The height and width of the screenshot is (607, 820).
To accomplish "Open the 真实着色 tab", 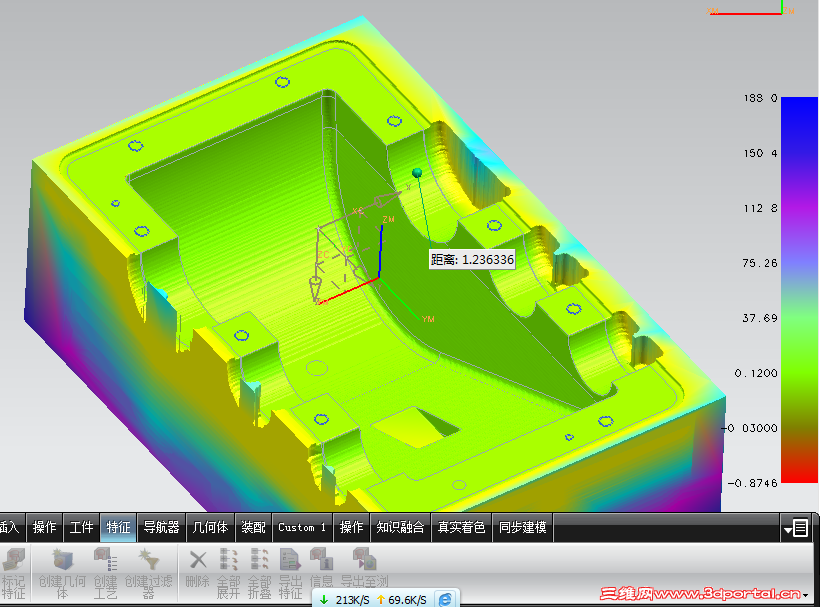I will pos(461,527).
